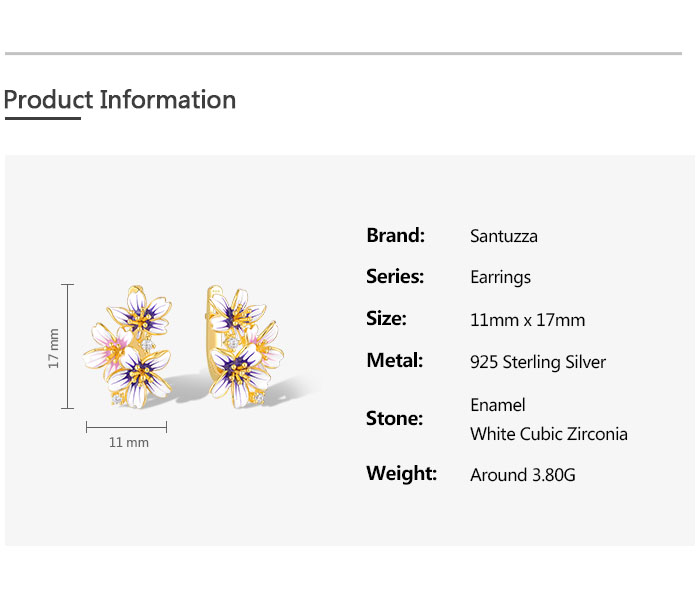The height and width of the screenshot is (596, 700).
Task: Click the 11 mm width label
Action: [129, 442]
